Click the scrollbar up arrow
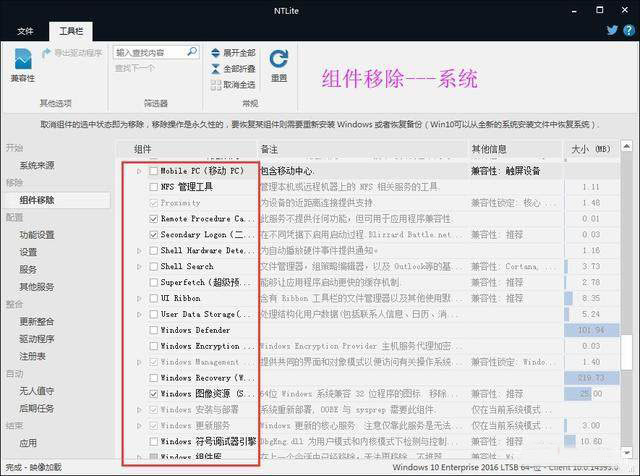The height and width of the screenshot is (476, 640). click(x=627, y=146)
